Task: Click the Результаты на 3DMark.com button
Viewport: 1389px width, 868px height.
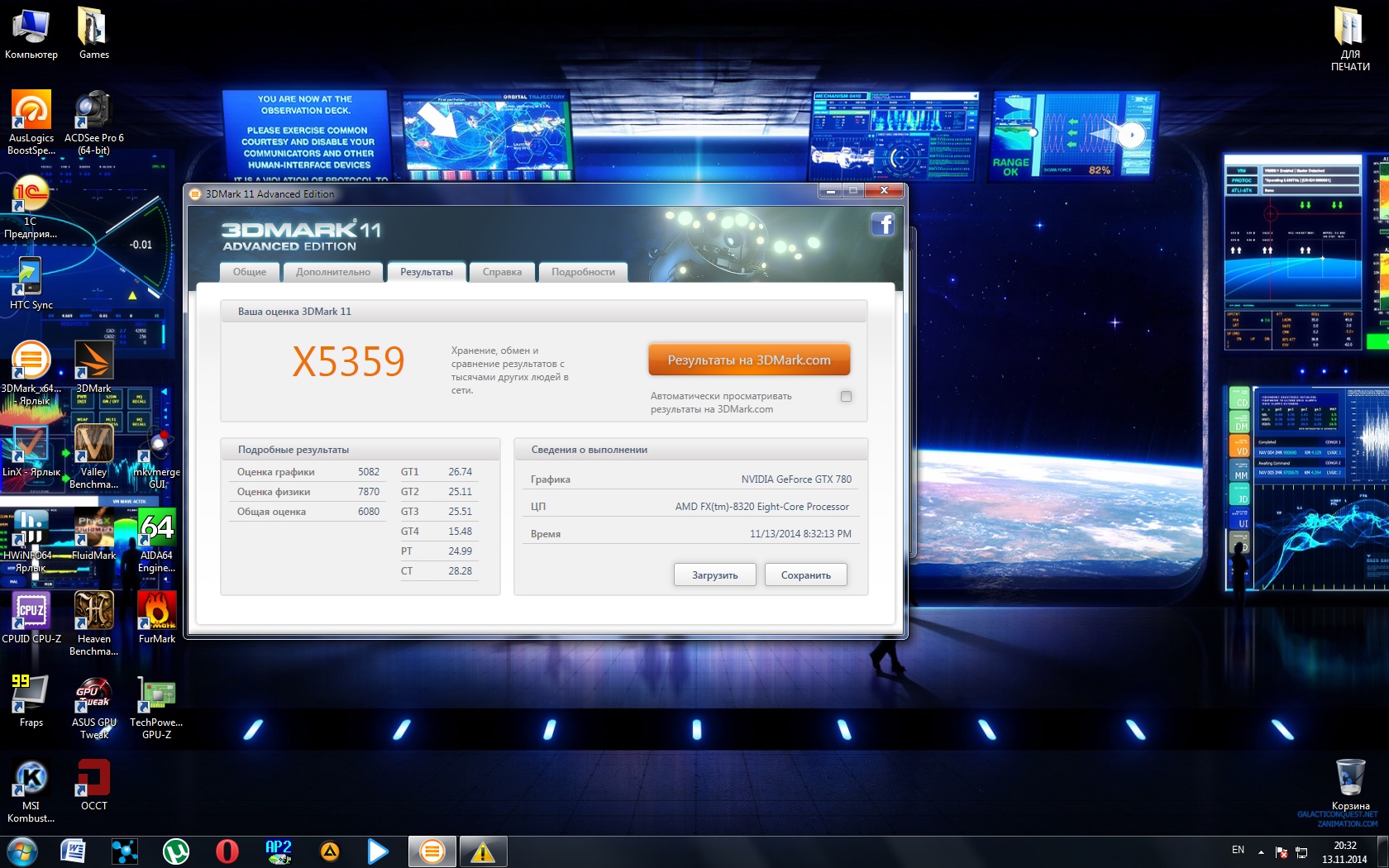Action: pos(749,360)
